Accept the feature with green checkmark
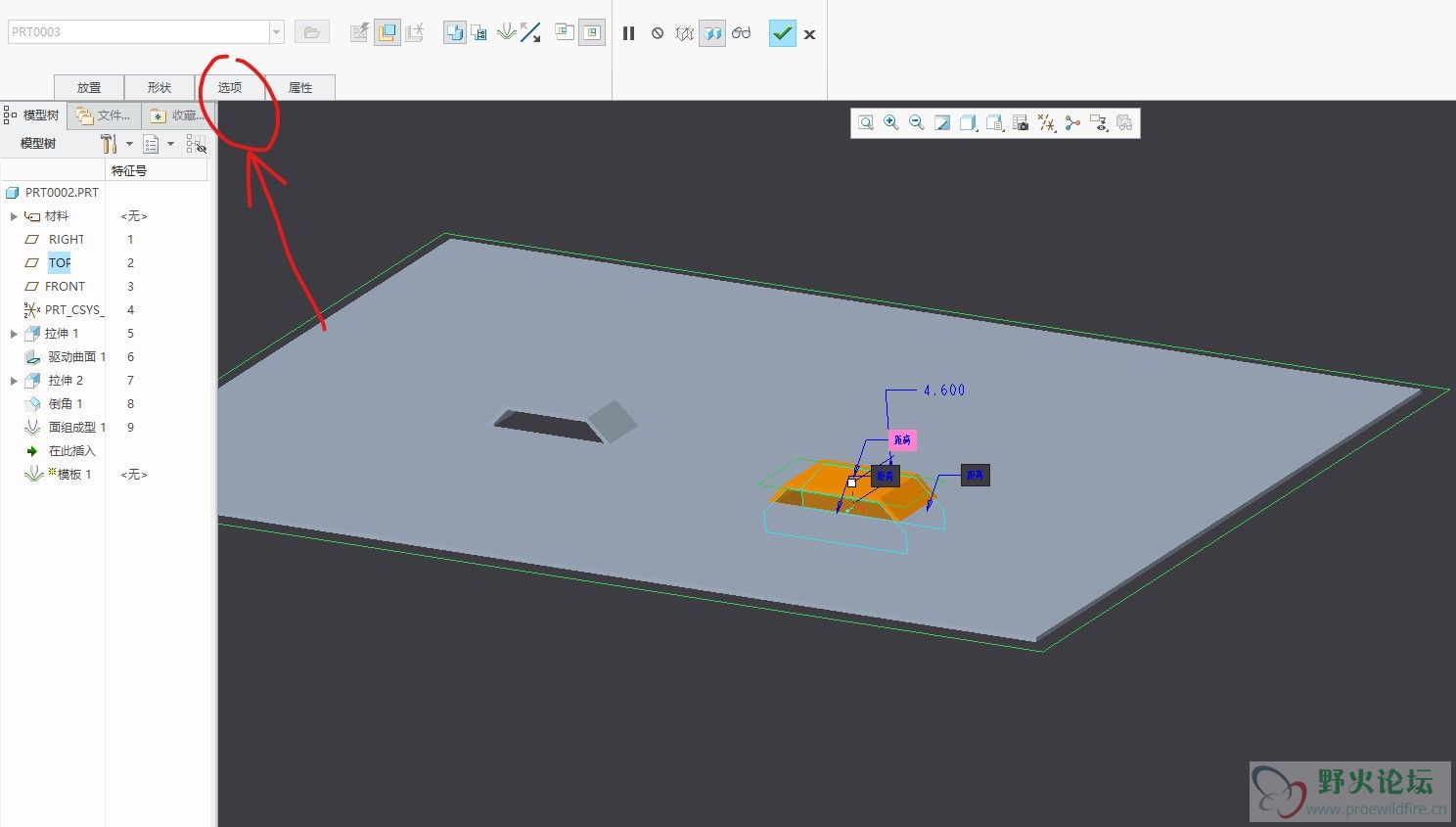Viewport: 1456px width, 827px height. pos(782,33)
